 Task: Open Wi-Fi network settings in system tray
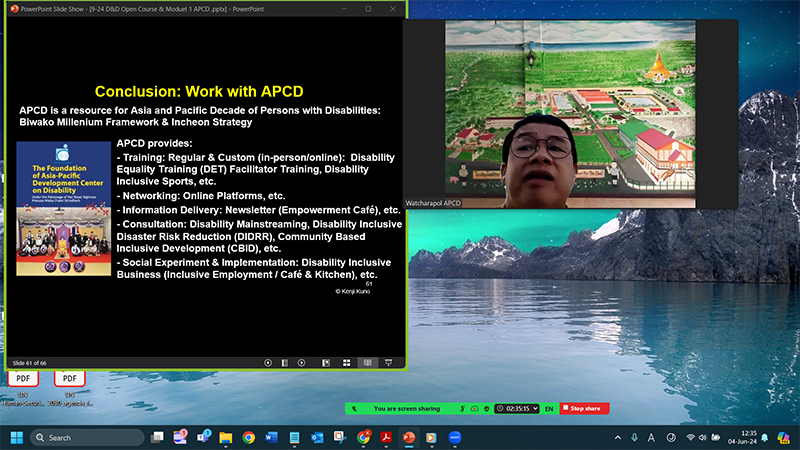click(x=690, y=438)
